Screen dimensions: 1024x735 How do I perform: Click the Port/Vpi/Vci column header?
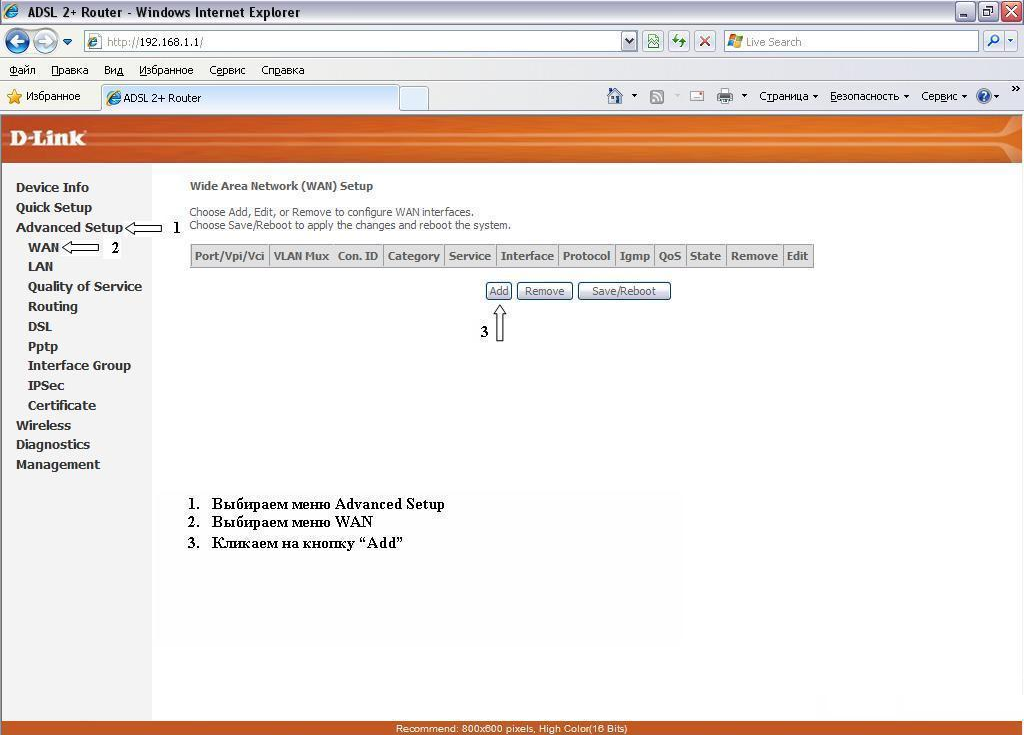click(229, 256)
